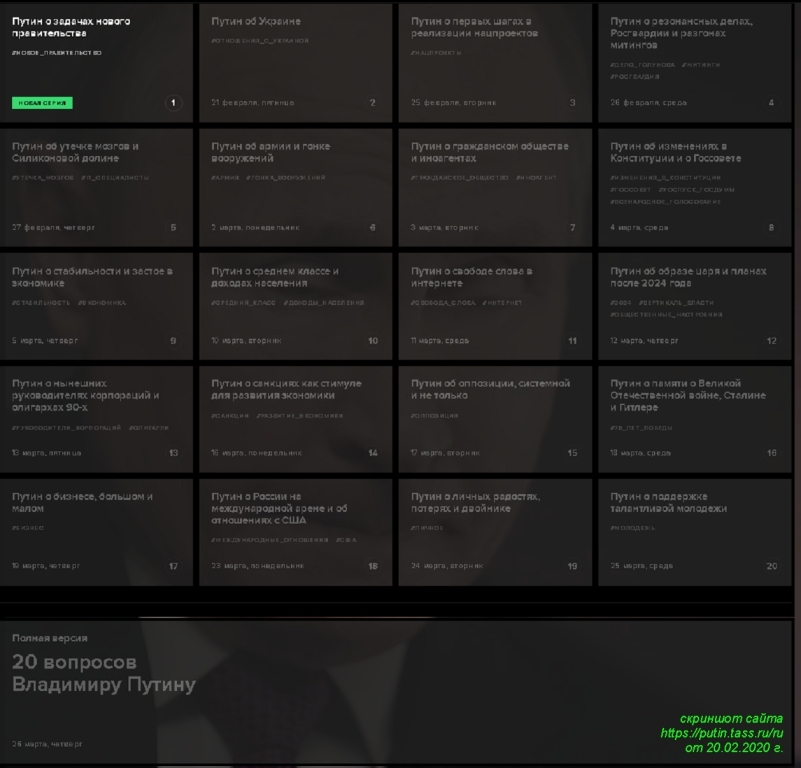Screen dimensions: 801x768
Task: Open "Путин о санкциях как стимуле" episode
Action: pos(286,389)
